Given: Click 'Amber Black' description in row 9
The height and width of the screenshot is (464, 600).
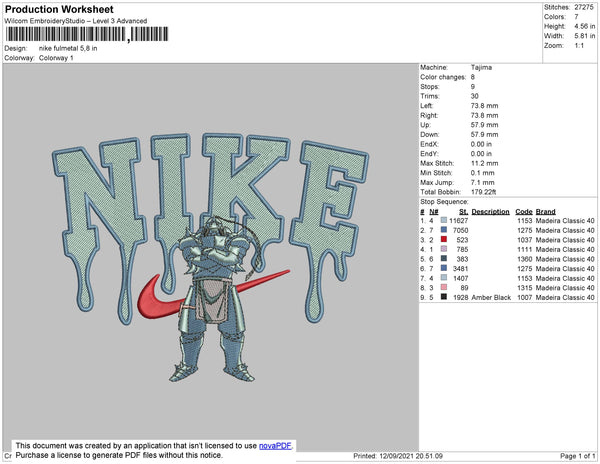Looking at the screenshot, I should [491, 297].
